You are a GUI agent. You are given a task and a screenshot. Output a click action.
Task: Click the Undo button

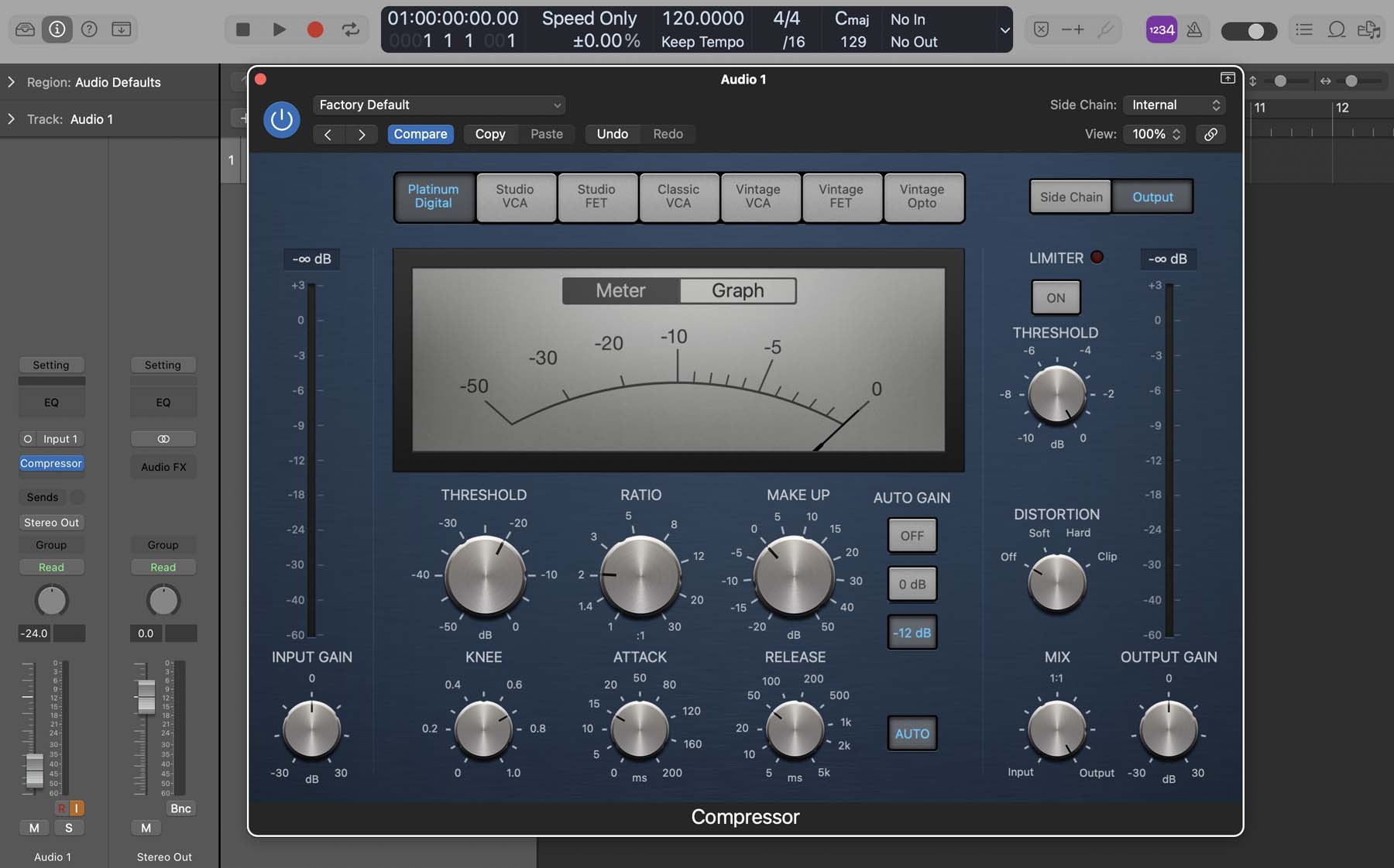click(x=612, y=134)
